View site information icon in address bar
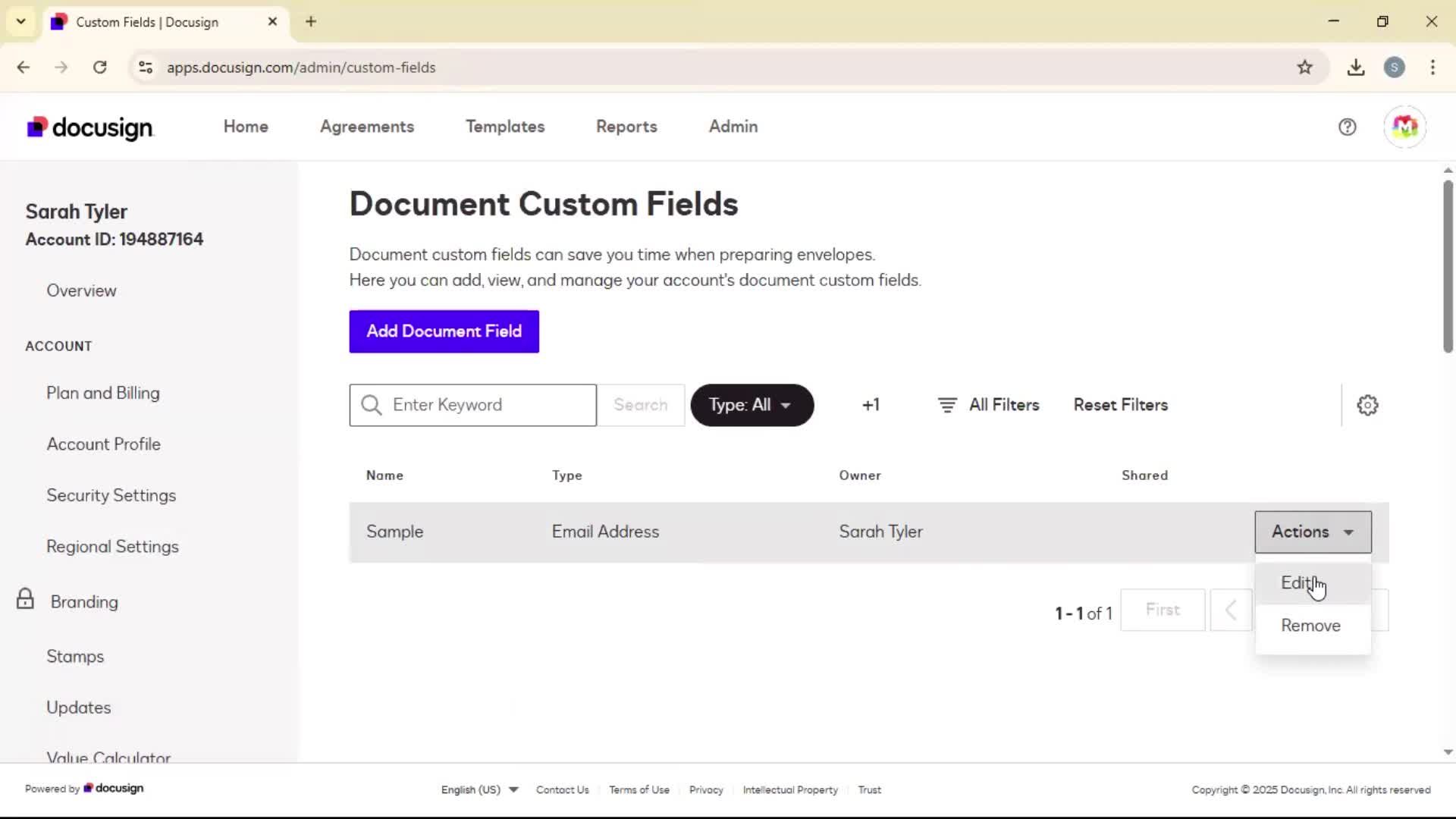 tap(146, 67)
